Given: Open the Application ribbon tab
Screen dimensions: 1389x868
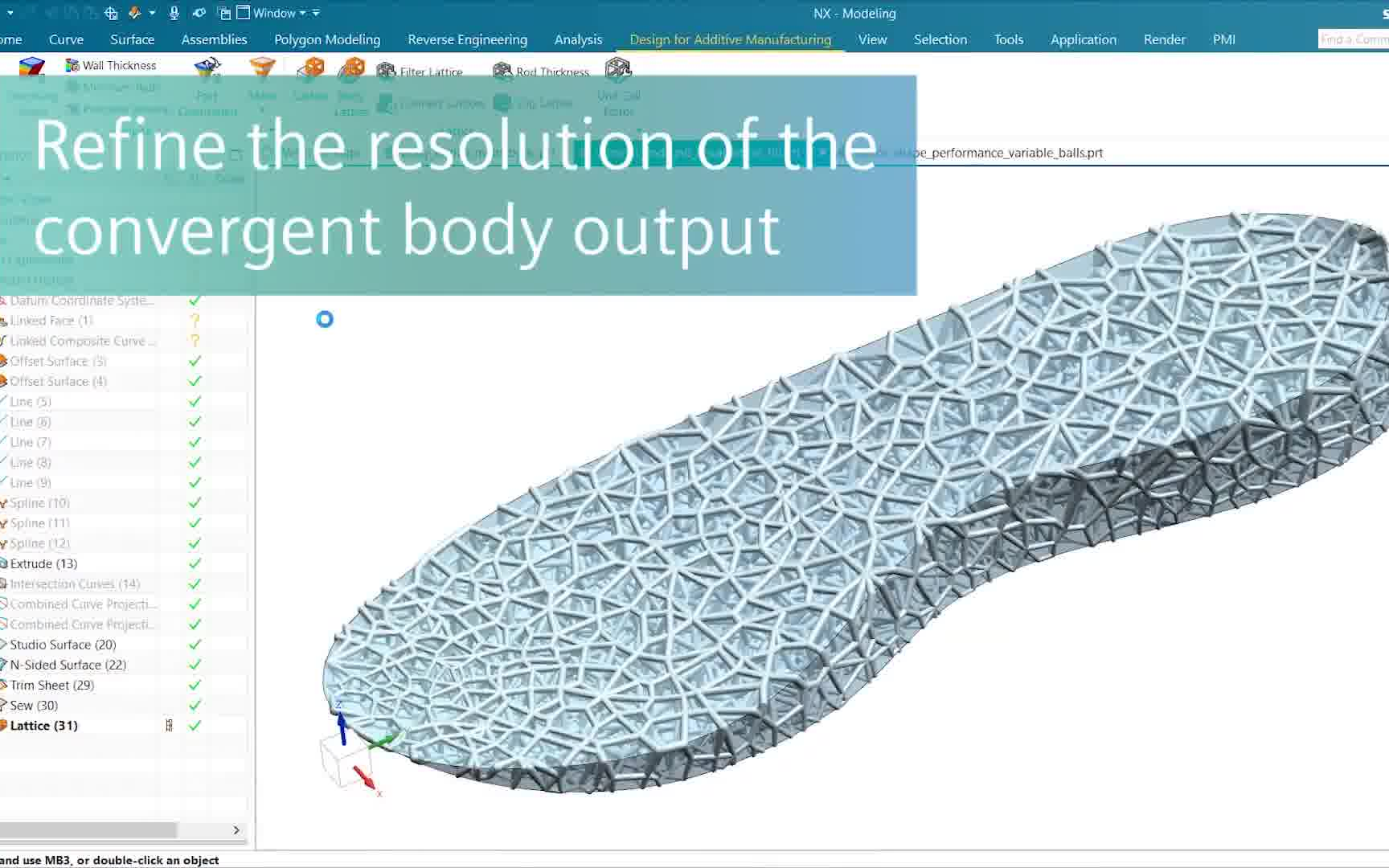Looking at the screenshot, I should (x=1083, y=39).
